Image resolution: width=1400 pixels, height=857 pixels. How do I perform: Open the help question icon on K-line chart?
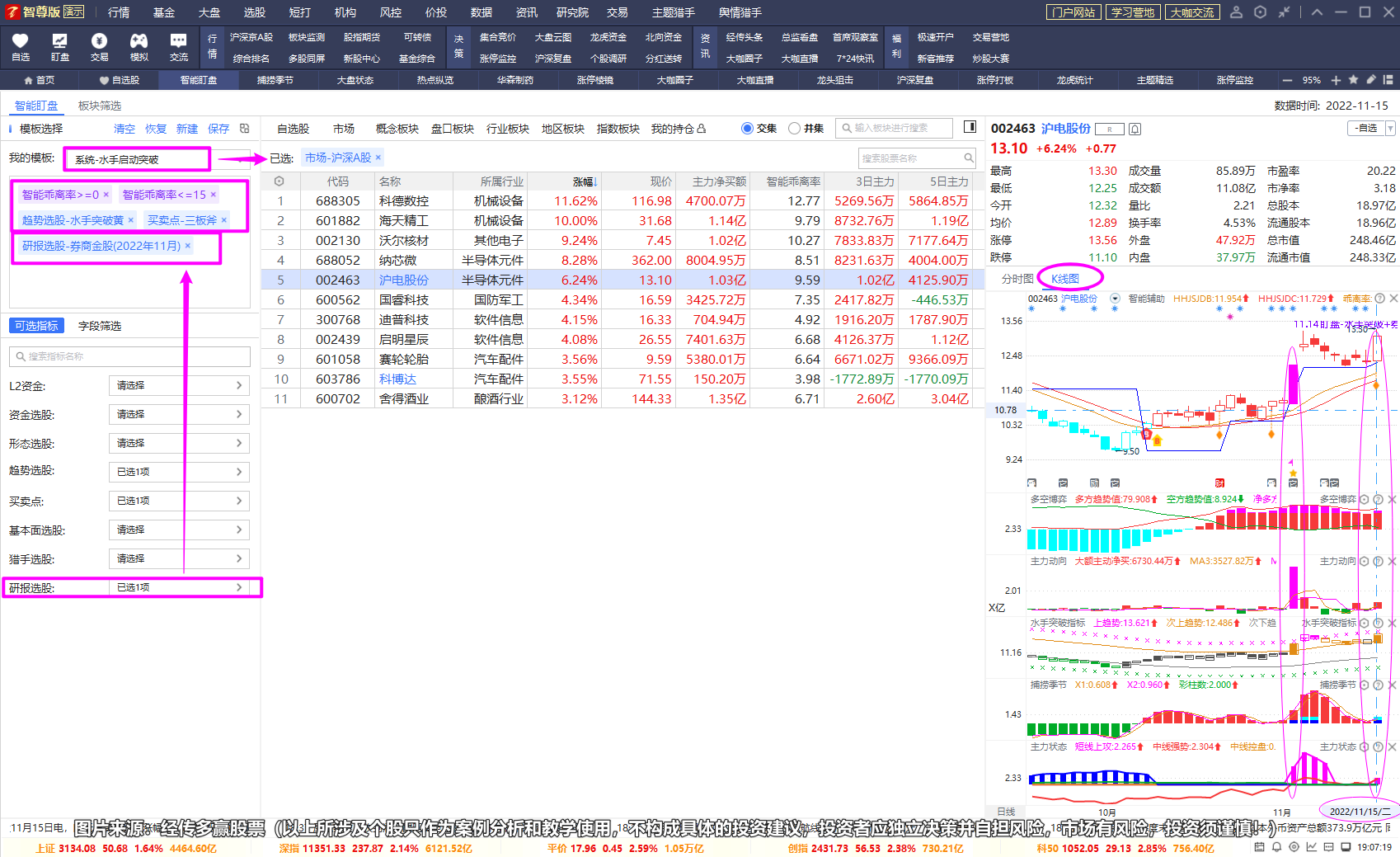tap(1379, 299)
